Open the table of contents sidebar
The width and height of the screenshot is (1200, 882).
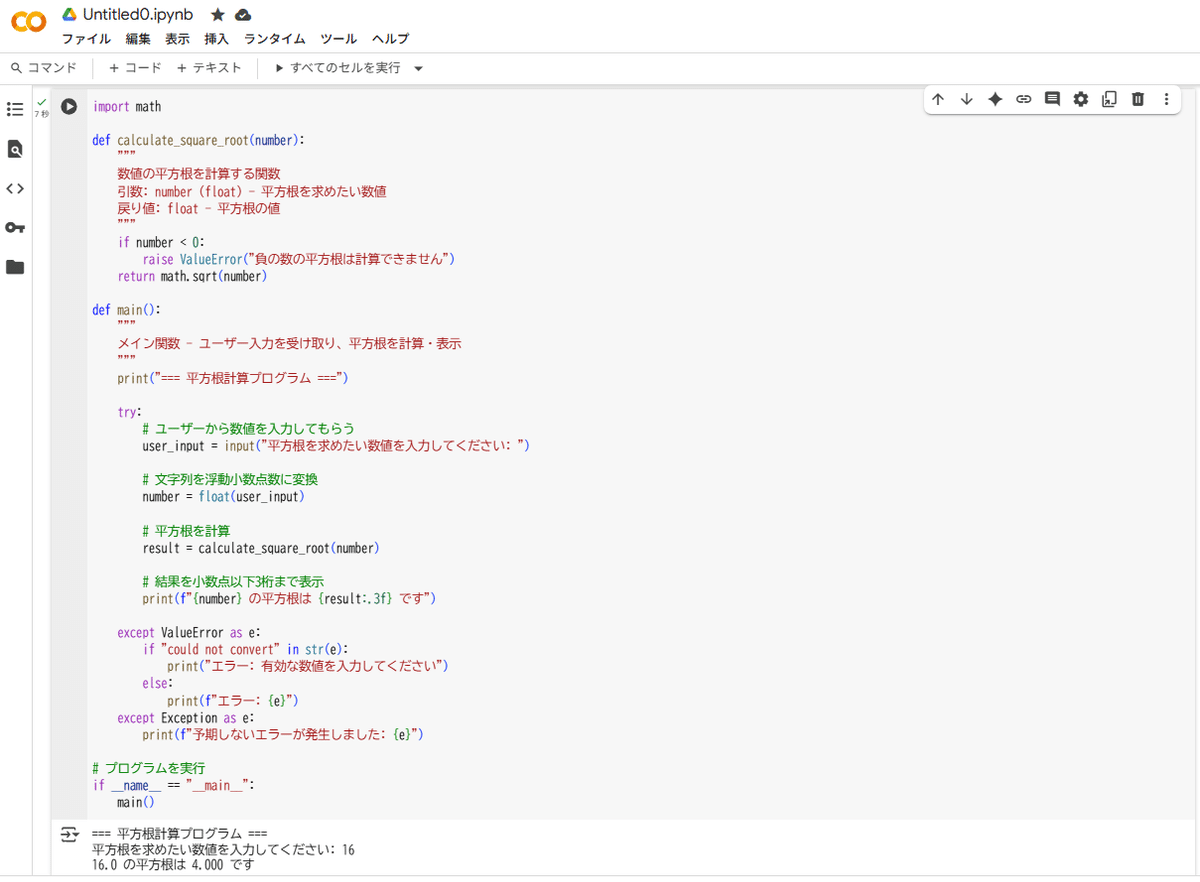click(x=14, y=109)
